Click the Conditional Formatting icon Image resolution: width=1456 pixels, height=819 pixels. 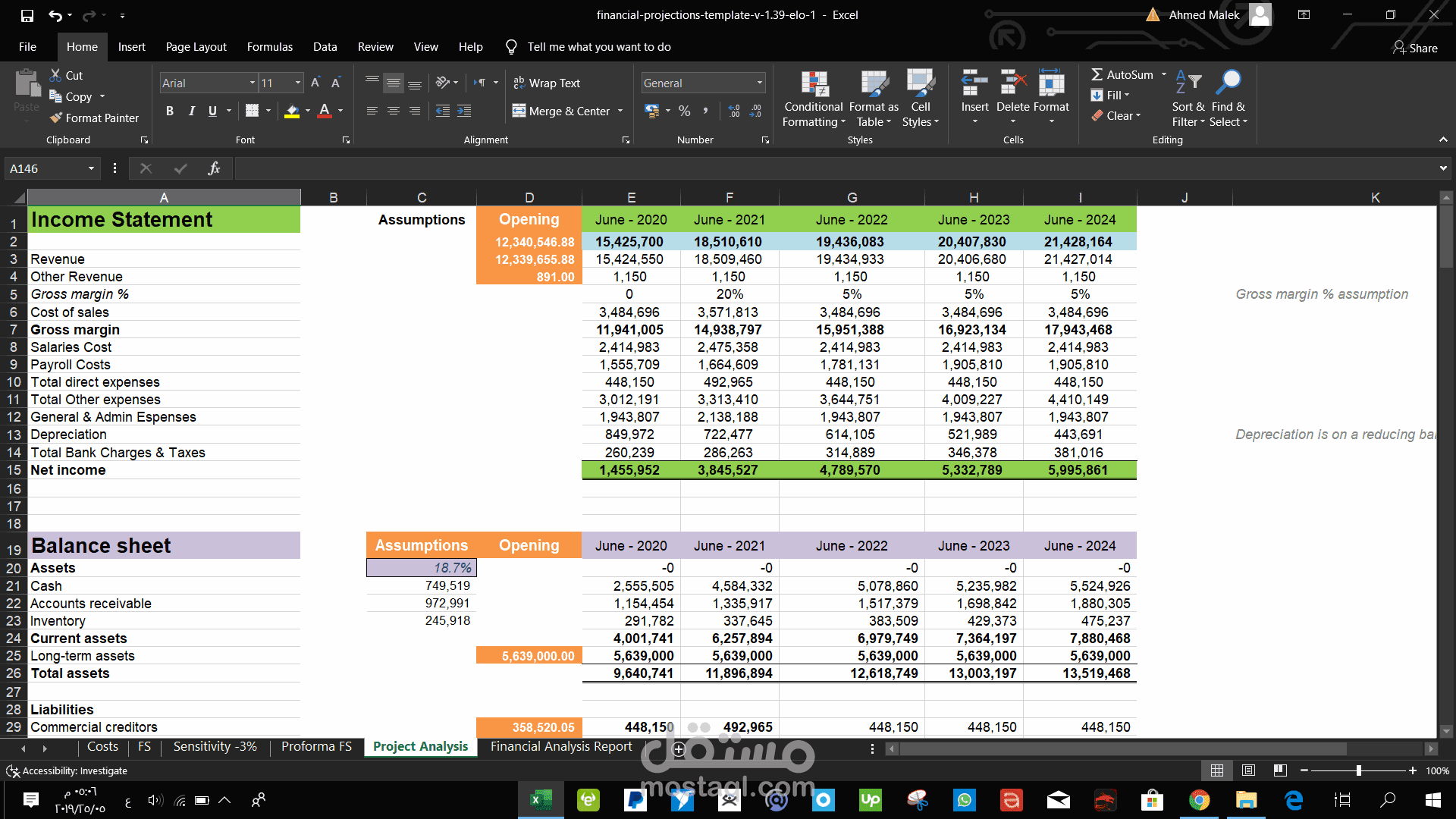(814, 83)
